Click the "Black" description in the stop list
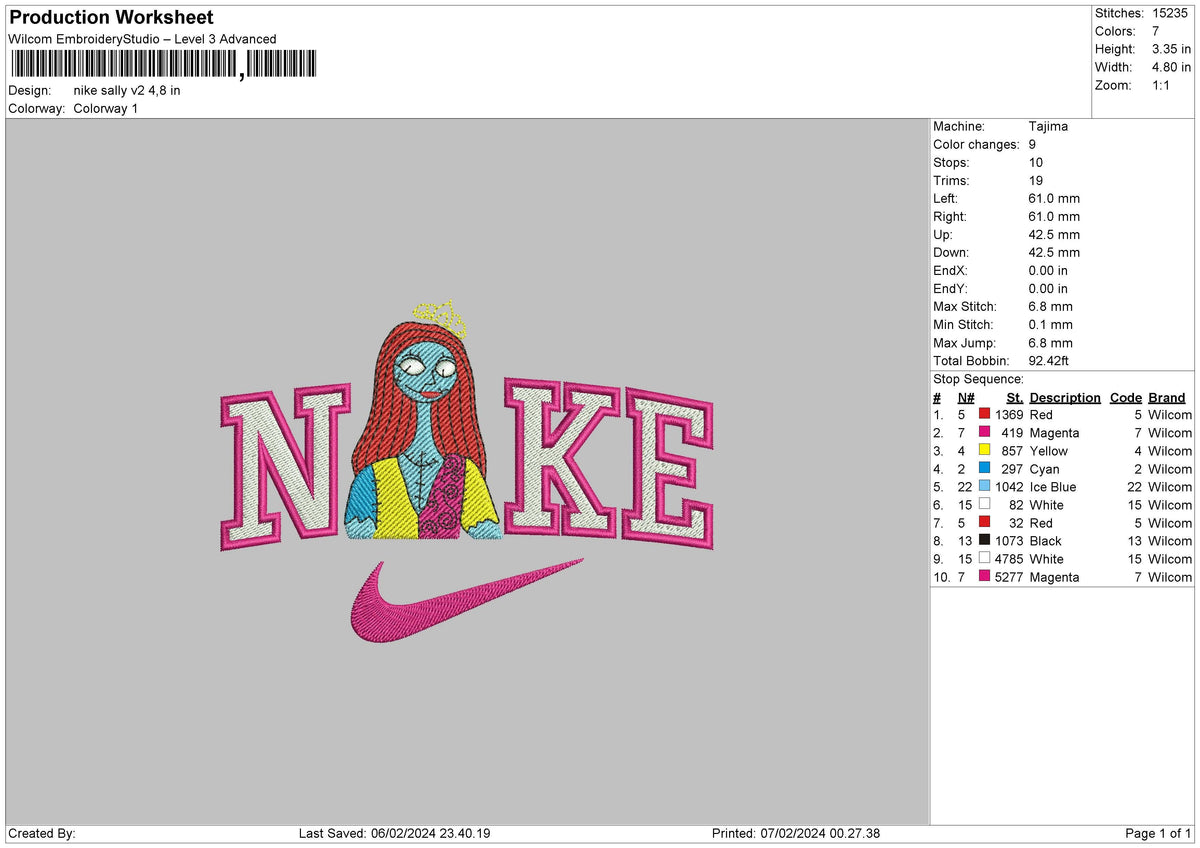The image size is (1200, 848). tap(1045, 541)
